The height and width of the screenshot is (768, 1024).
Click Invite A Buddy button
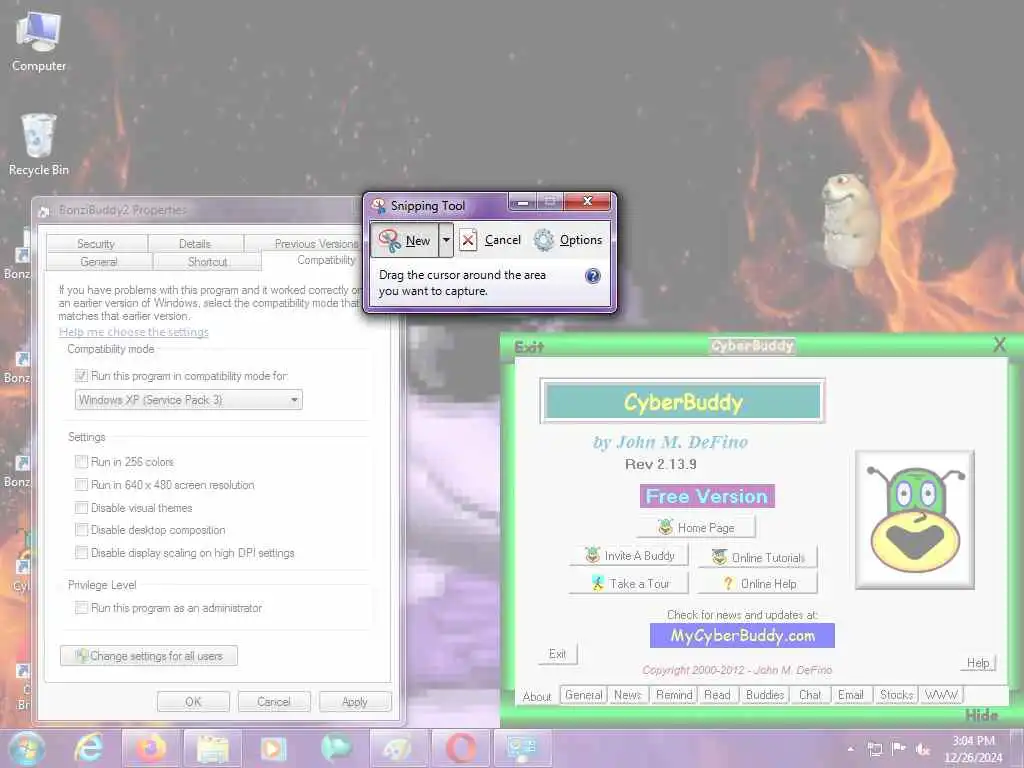[x=630, y=556]
